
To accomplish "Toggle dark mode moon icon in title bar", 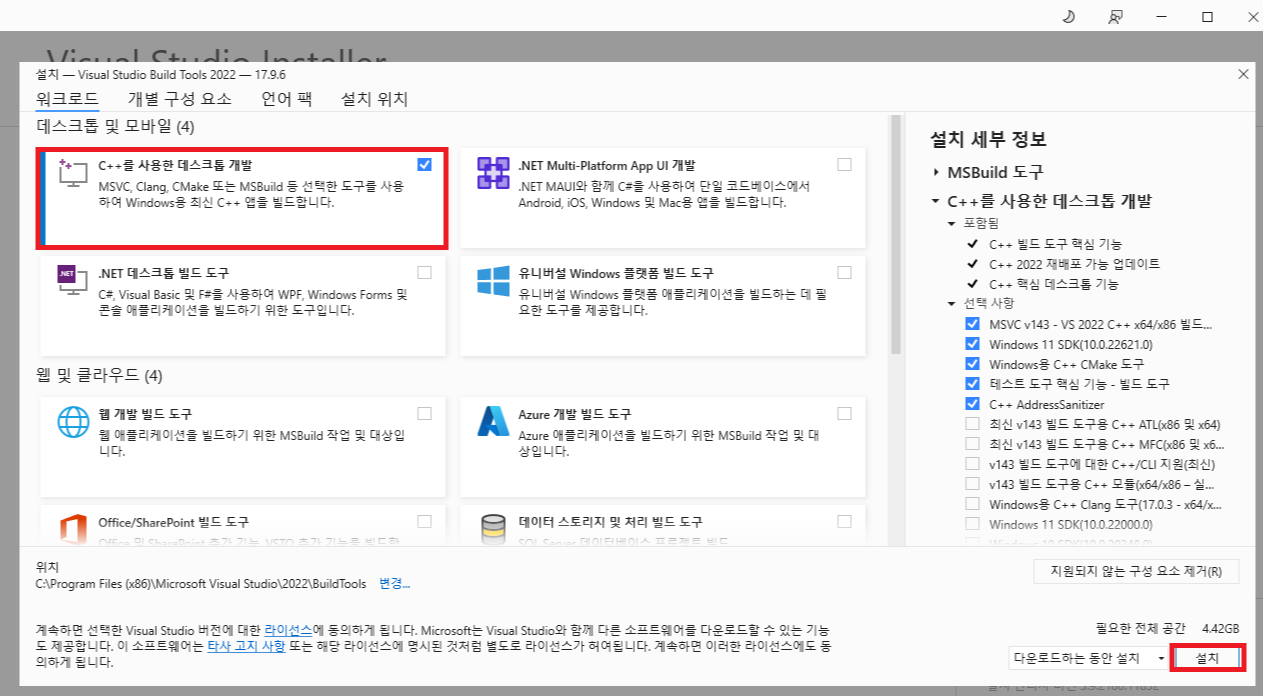I will [1069, 17].
